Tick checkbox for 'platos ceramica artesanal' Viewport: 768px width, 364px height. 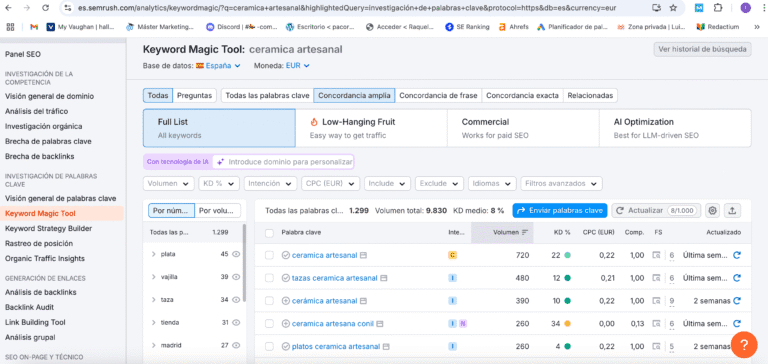click(x=269, y=346)
